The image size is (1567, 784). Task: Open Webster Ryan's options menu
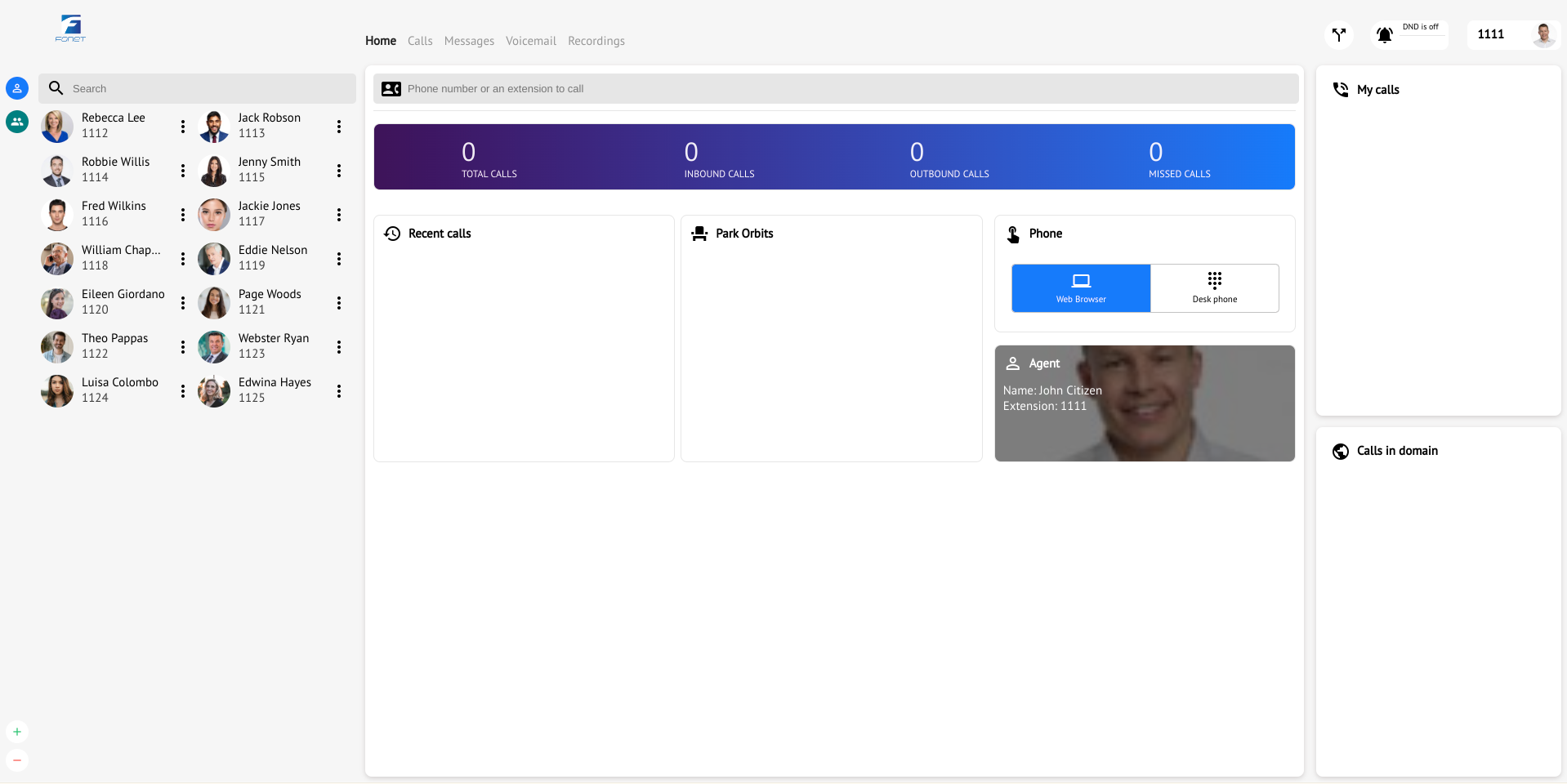[x=339, y=347]
